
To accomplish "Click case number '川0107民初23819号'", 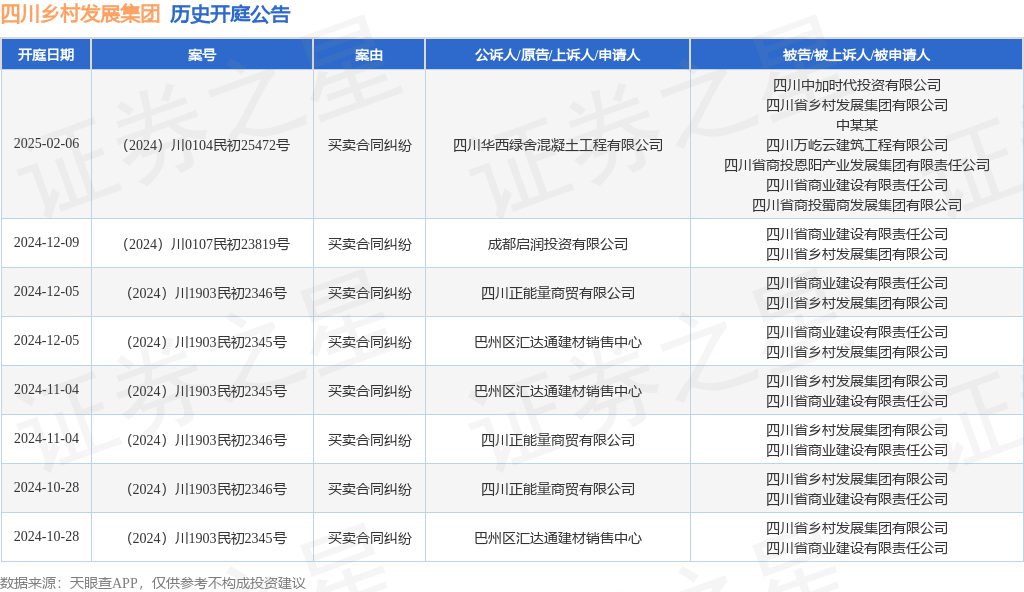I will coord(230,244).
